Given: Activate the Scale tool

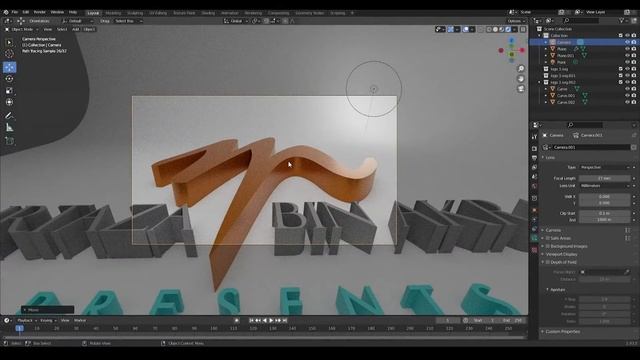Looking at the screenshot, I should [x=9, y=91].
